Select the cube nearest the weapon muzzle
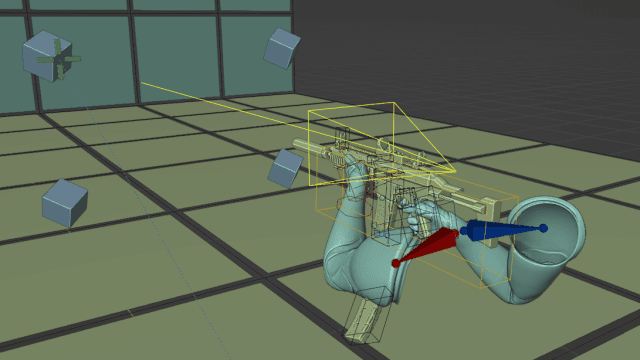The image size is (640, 360). point(285,168)
